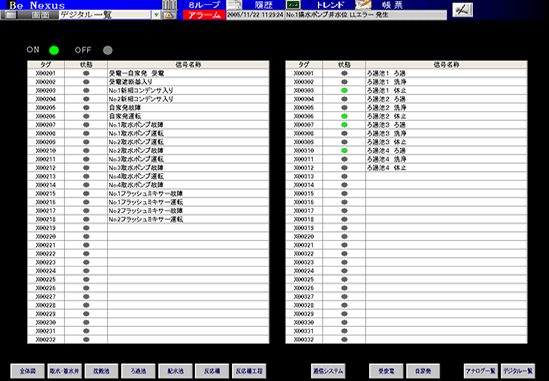Open the 通信システム communication system screen
549x381 pixels.
tap(328, 371)
